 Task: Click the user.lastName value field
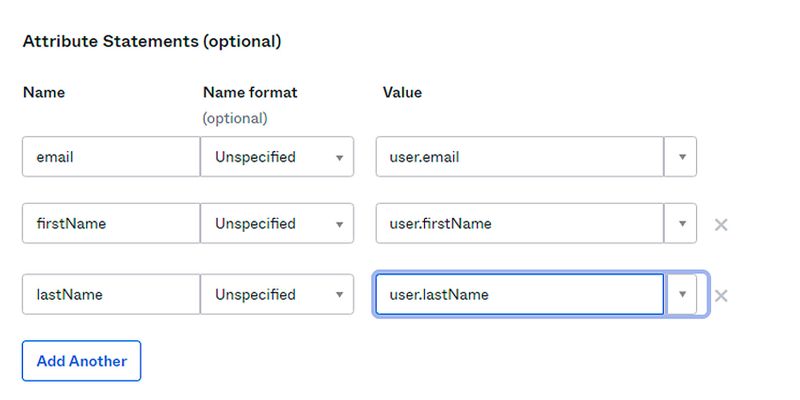(520, 294)
